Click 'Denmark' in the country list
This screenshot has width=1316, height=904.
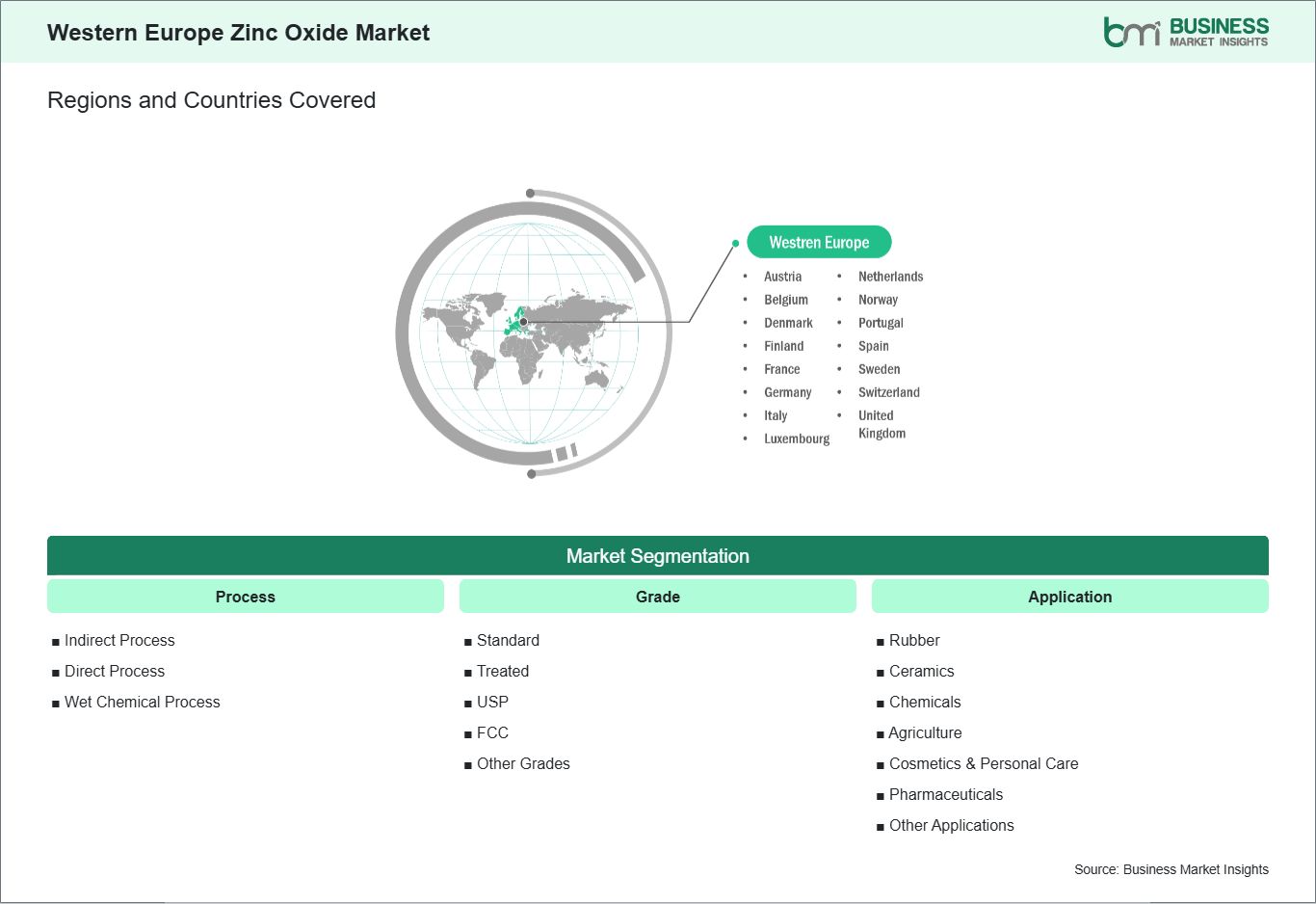pos(788,323)
